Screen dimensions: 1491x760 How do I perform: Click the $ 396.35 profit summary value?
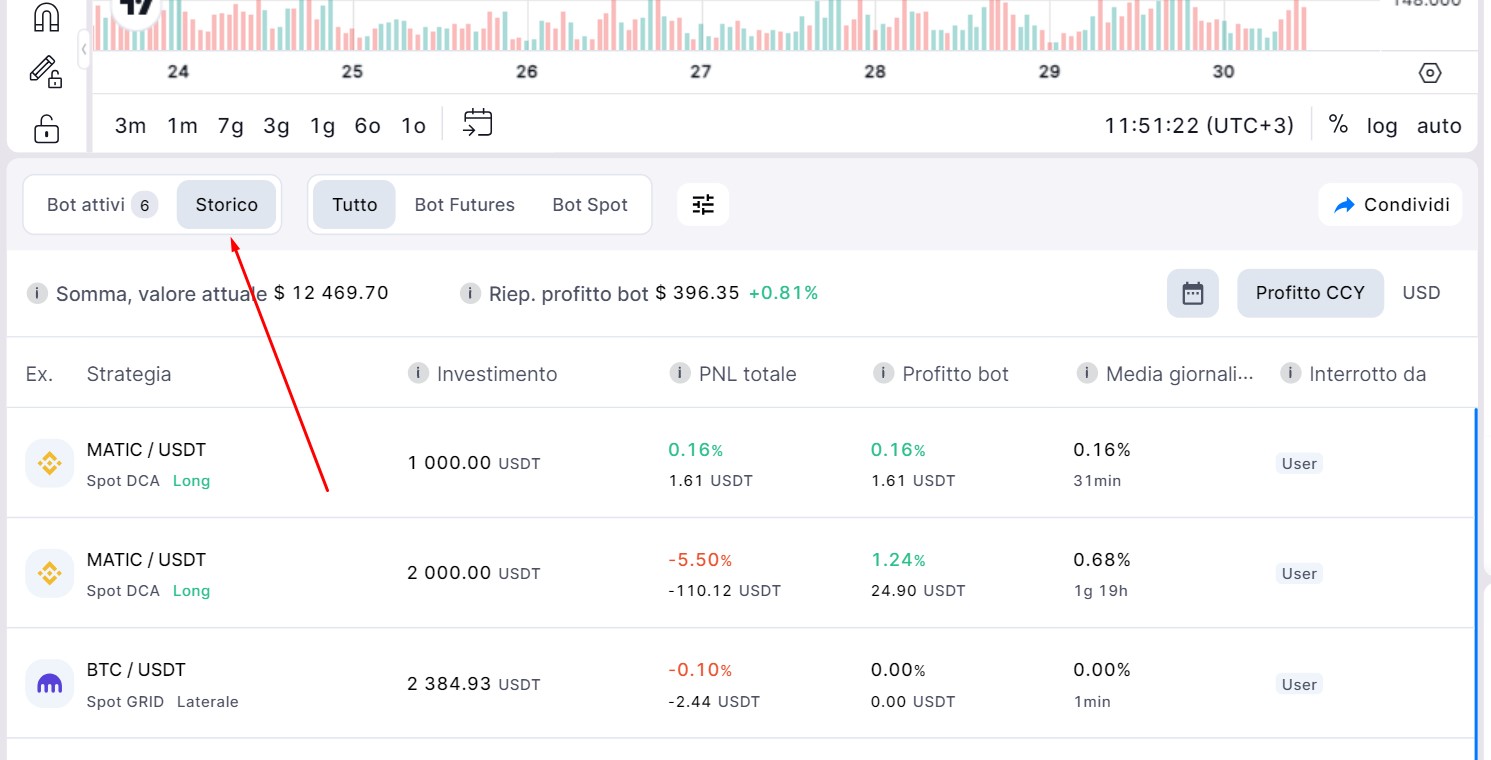pyautogui.click(x=697, y=293)
